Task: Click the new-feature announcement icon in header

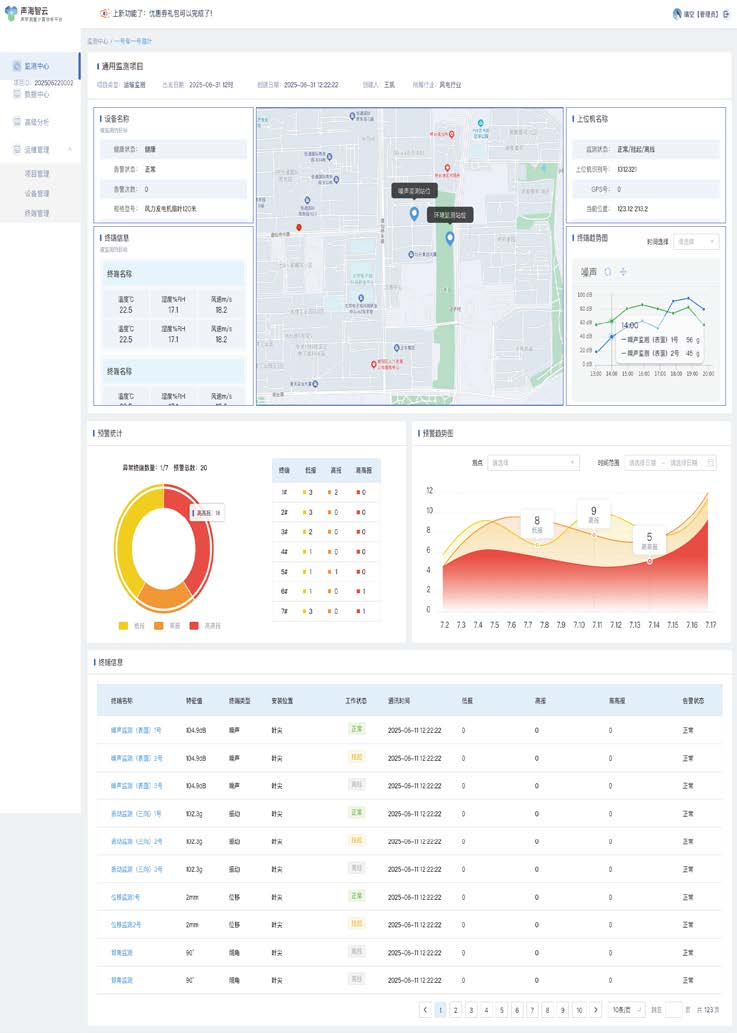Action: pyautogui.click(x=105, y=14)
